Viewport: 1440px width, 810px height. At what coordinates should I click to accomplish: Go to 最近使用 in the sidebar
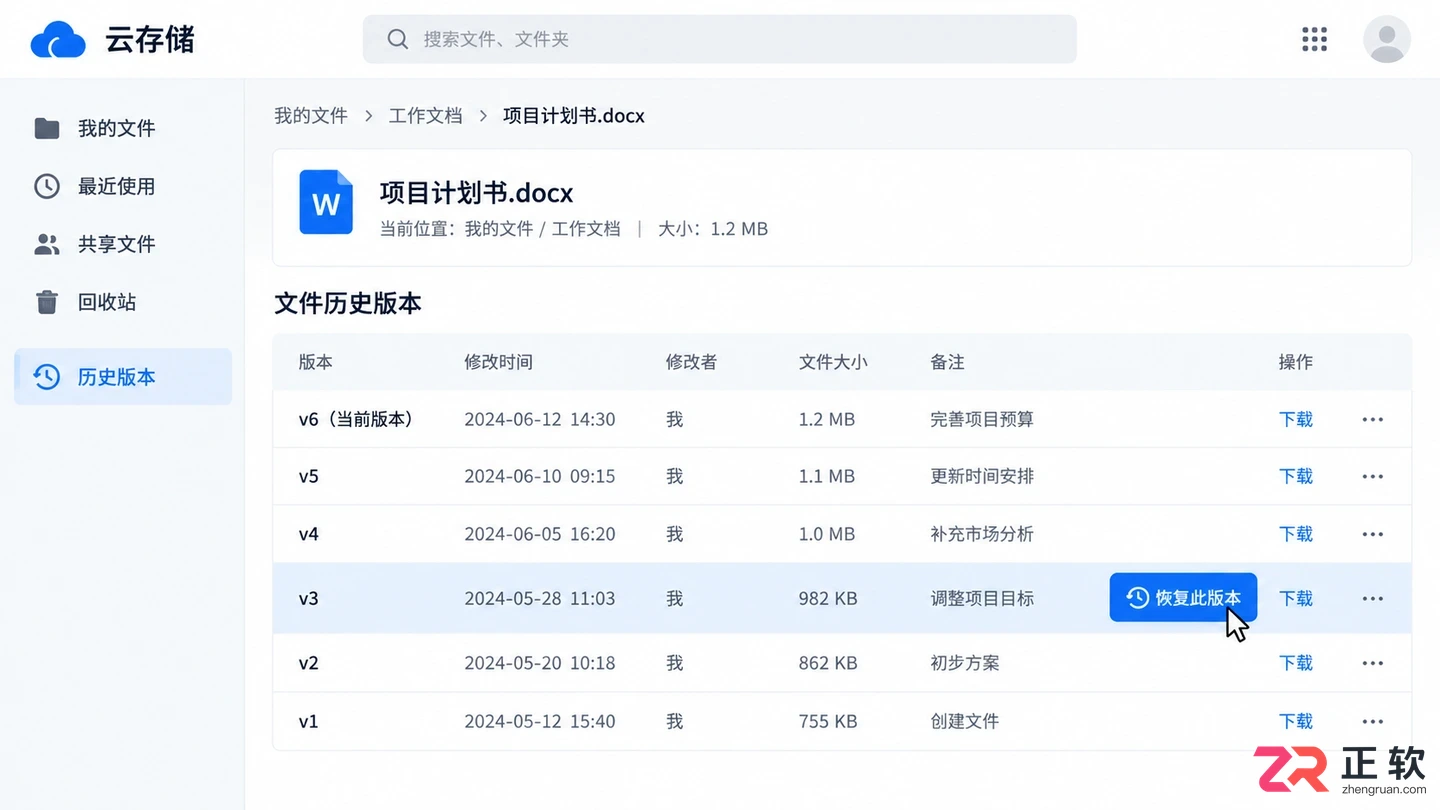[x=123, y=186]
